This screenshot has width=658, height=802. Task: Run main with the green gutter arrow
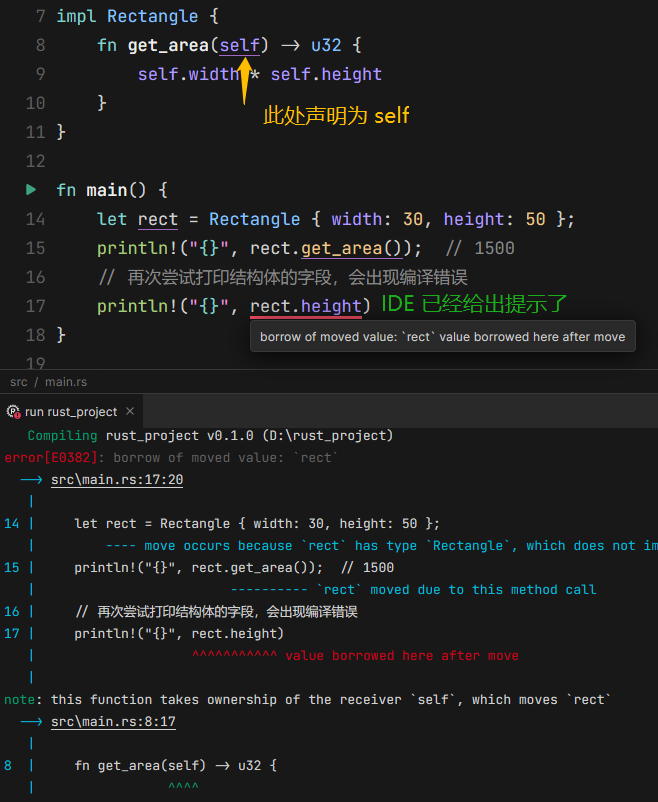pos(31,190)
